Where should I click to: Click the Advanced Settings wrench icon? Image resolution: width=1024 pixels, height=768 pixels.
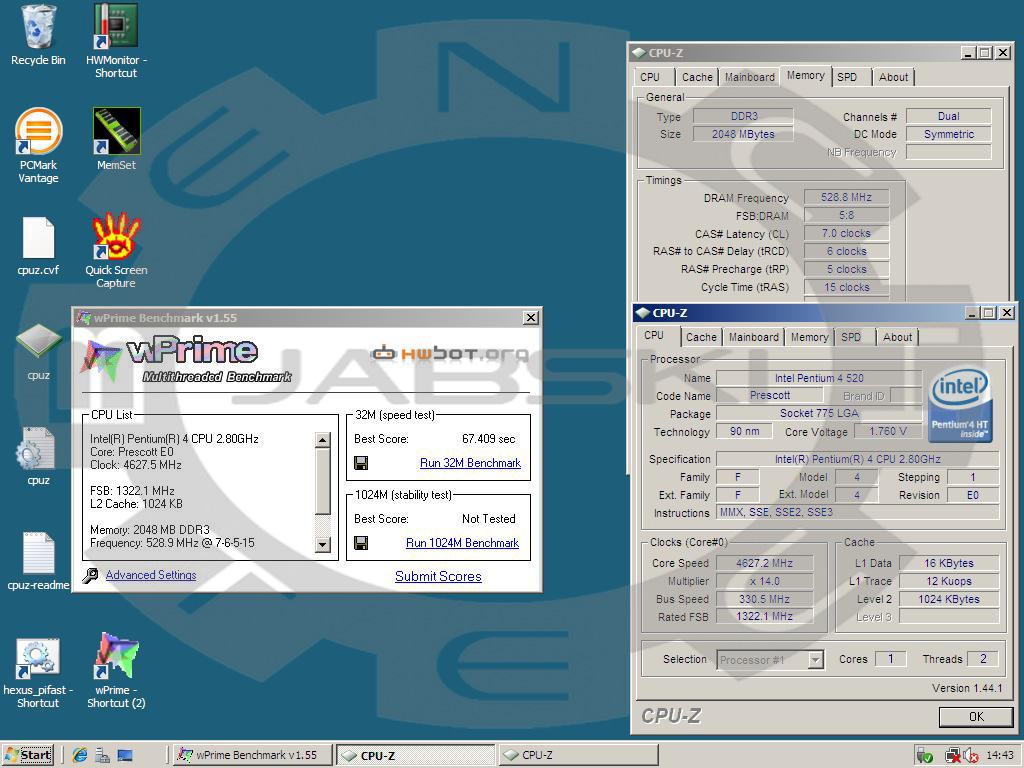(91, 575)
